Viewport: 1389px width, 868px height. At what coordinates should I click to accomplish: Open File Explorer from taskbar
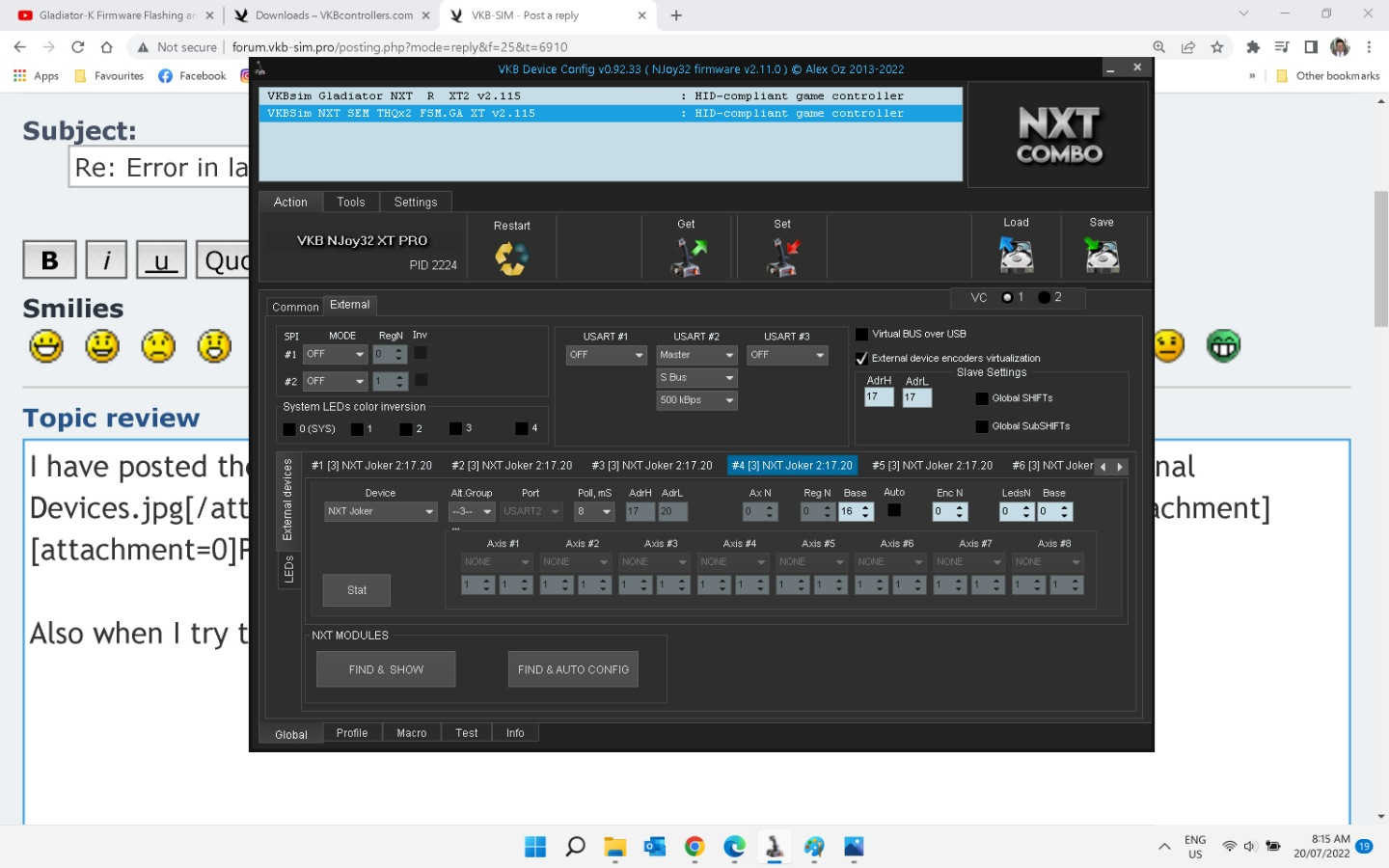614,847
